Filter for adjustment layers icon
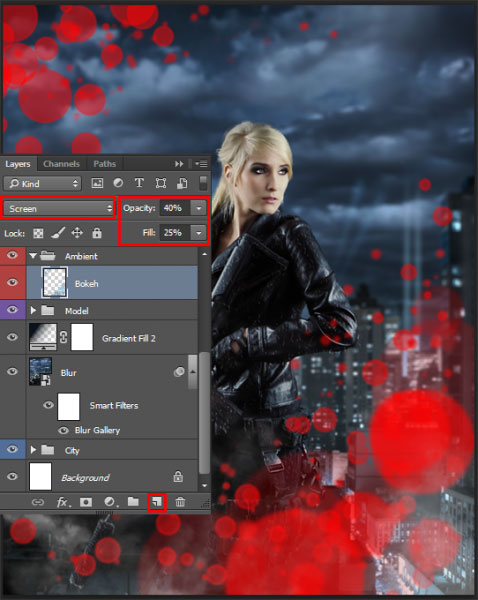 click(x=118, y=183)
